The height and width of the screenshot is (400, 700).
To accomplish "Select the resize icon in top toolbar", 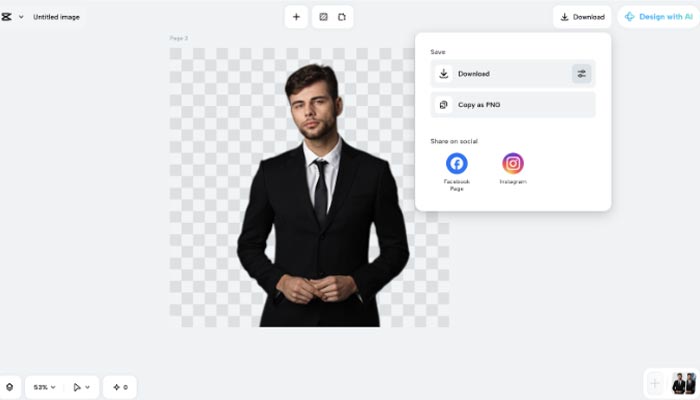I will point(342,17).
